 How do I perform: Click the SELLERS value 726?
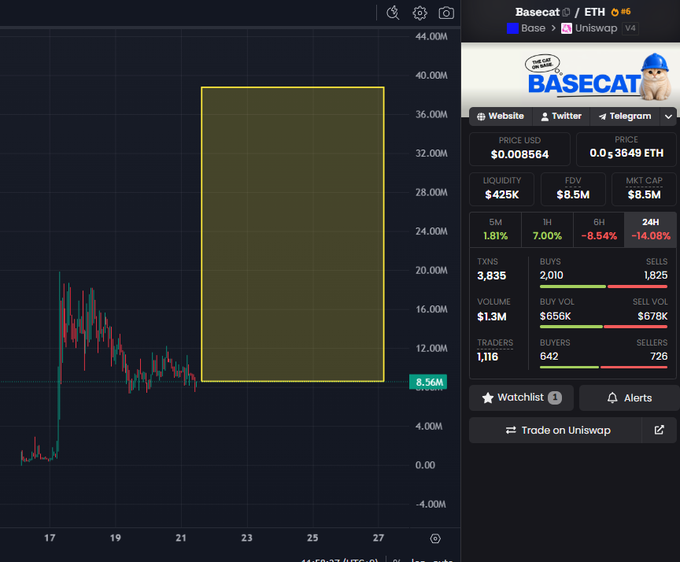pyautogui.click(x=659, y=356)
